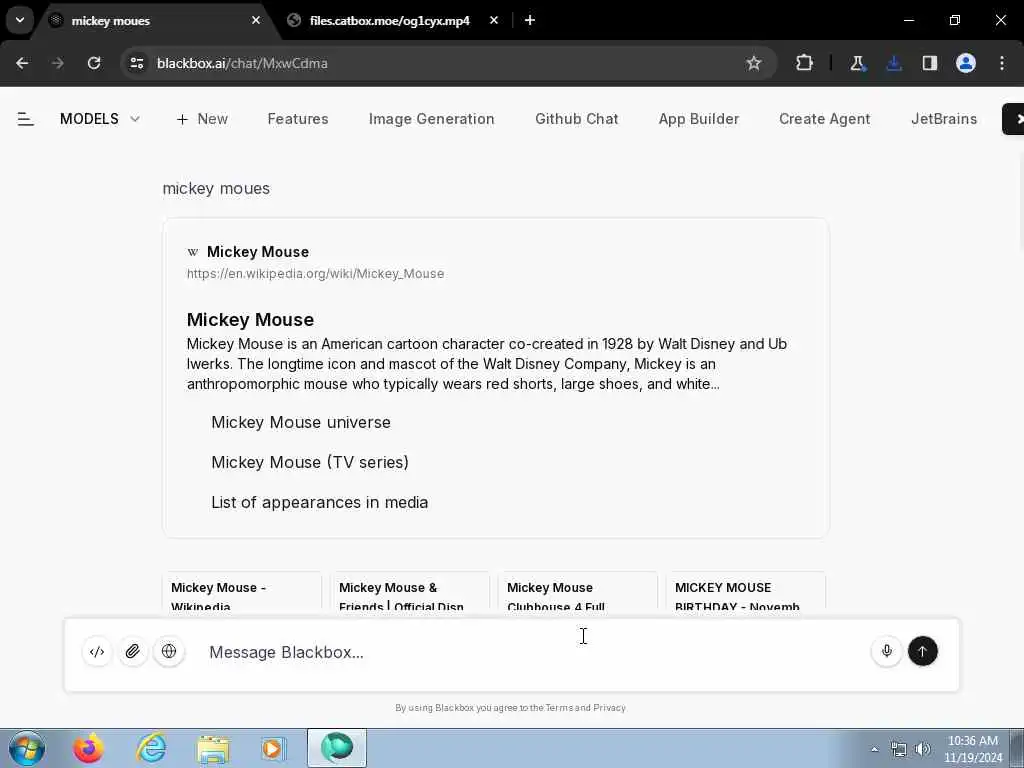Viewport: 1024px width, 768px height.
Task: Launch Firefox from the taskbar
Action: [88, 748]
